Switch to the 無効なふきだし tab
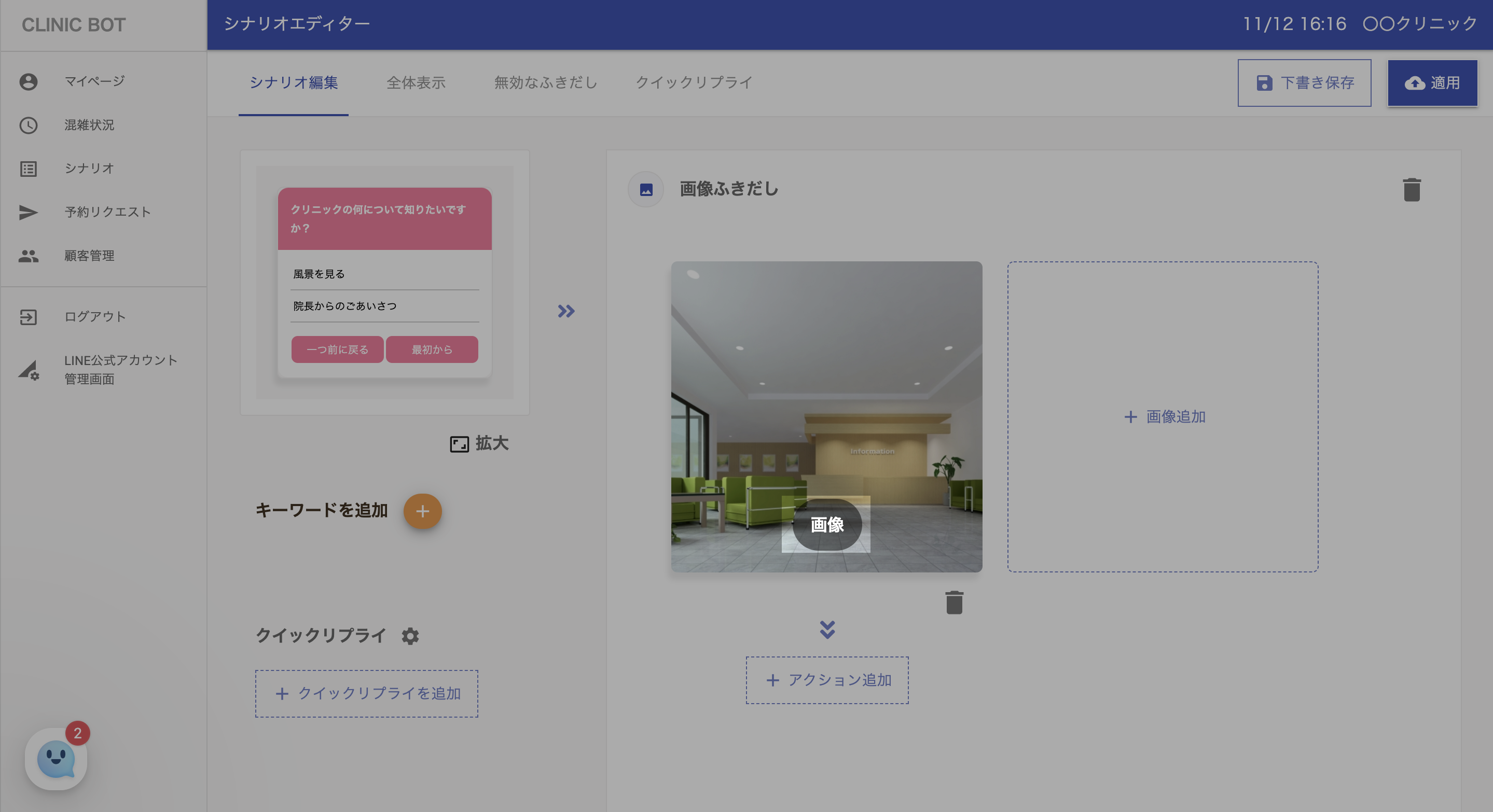 tap(545, 83)
